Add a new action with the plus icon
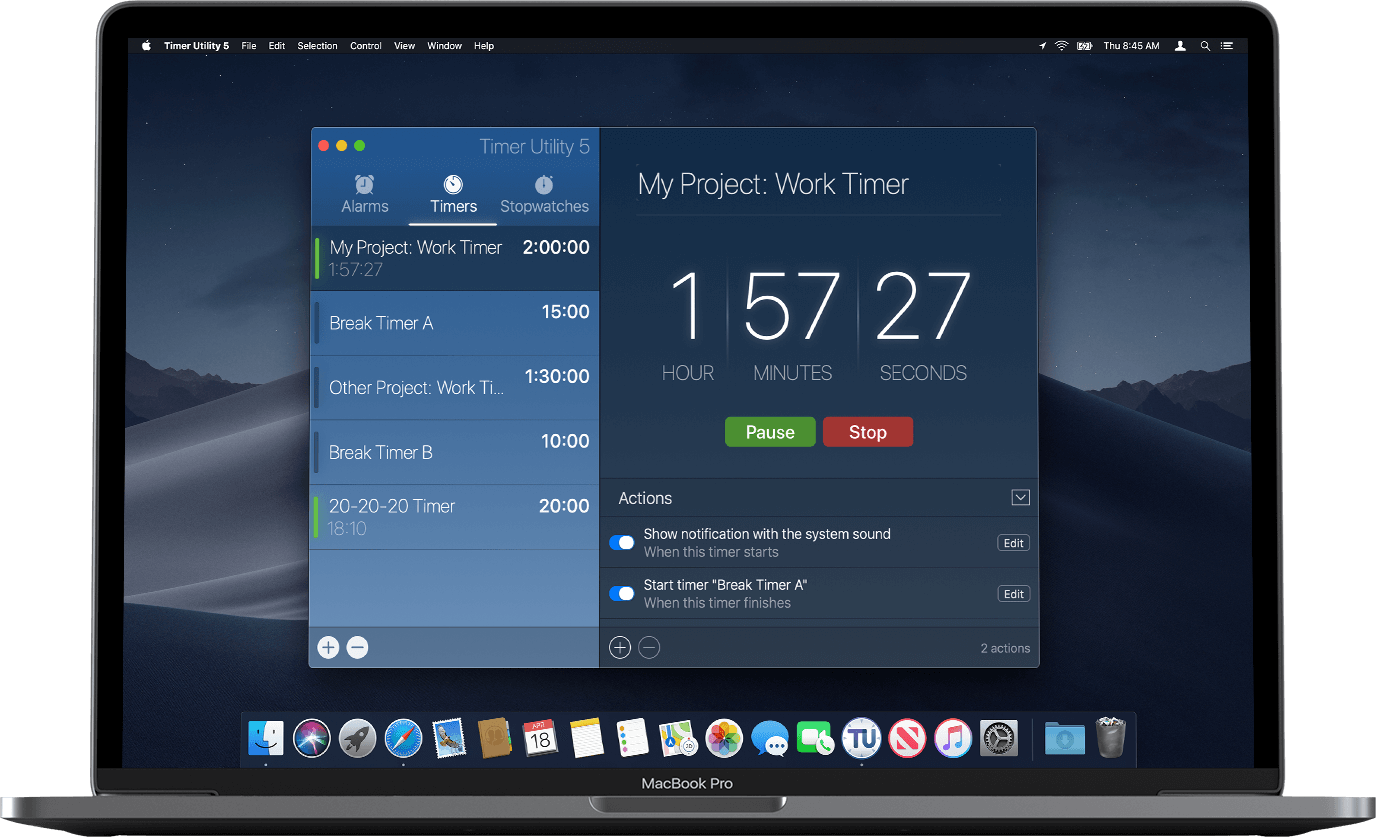This screenshot has width=1376, height=837. (620, 648)
